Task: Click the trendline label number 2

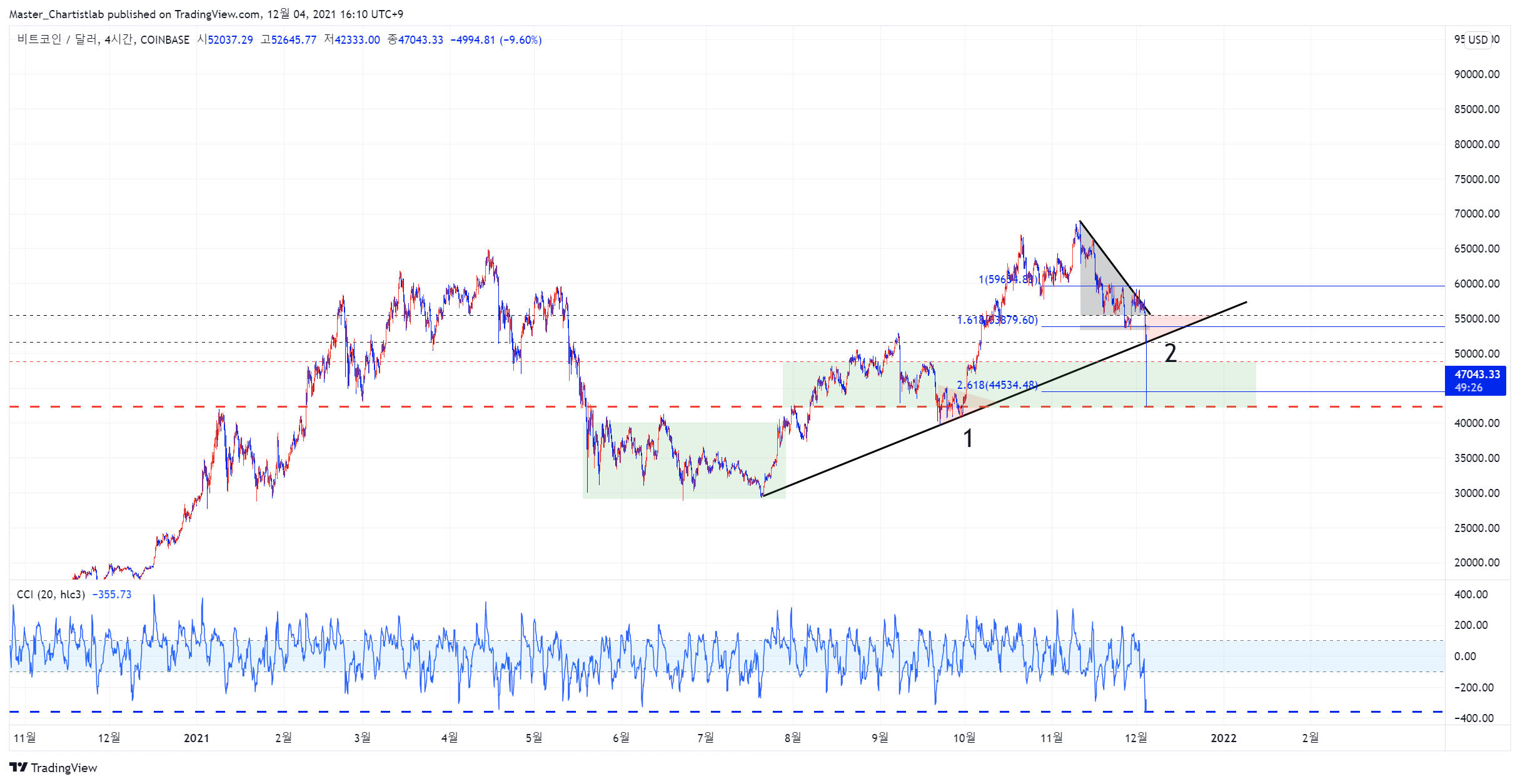Action: coord(1170,353)
